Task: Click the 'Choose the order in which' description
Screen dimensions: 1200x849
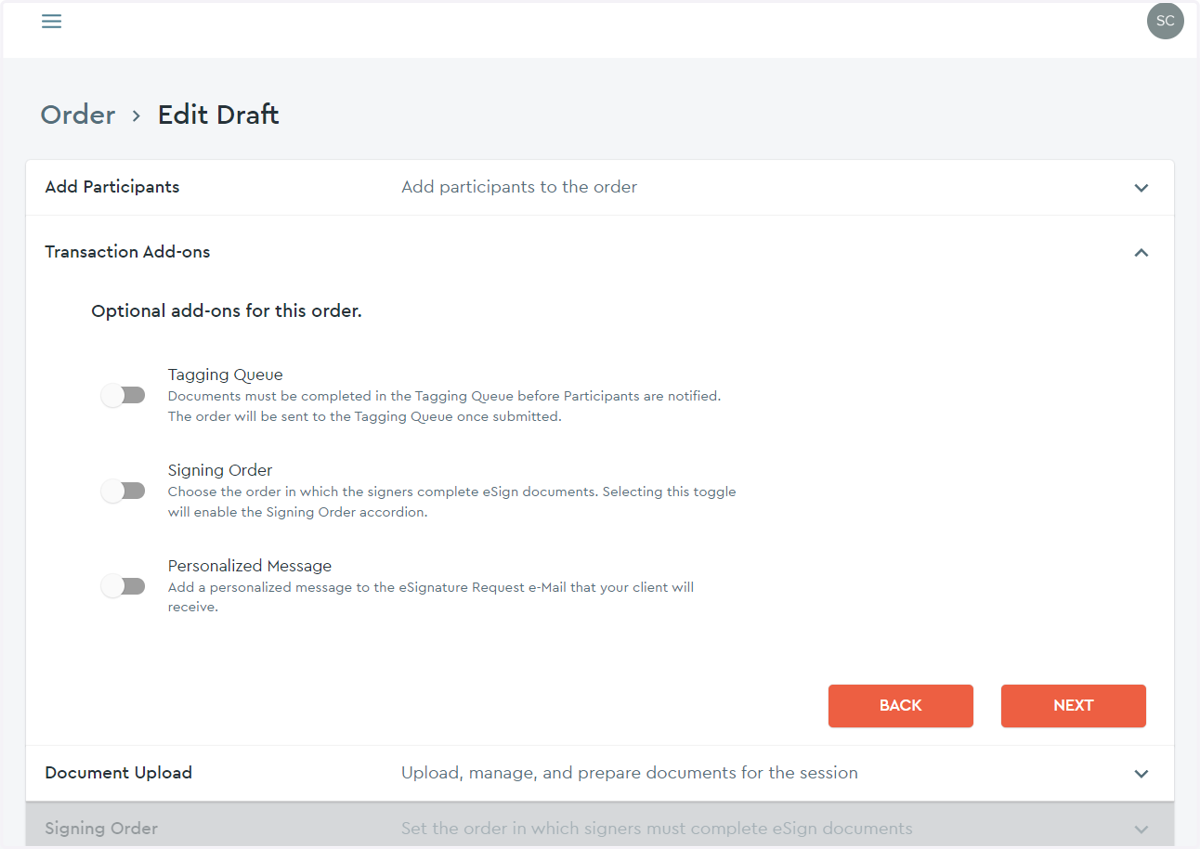Action: pyautogui.click(x=452, y=502)
